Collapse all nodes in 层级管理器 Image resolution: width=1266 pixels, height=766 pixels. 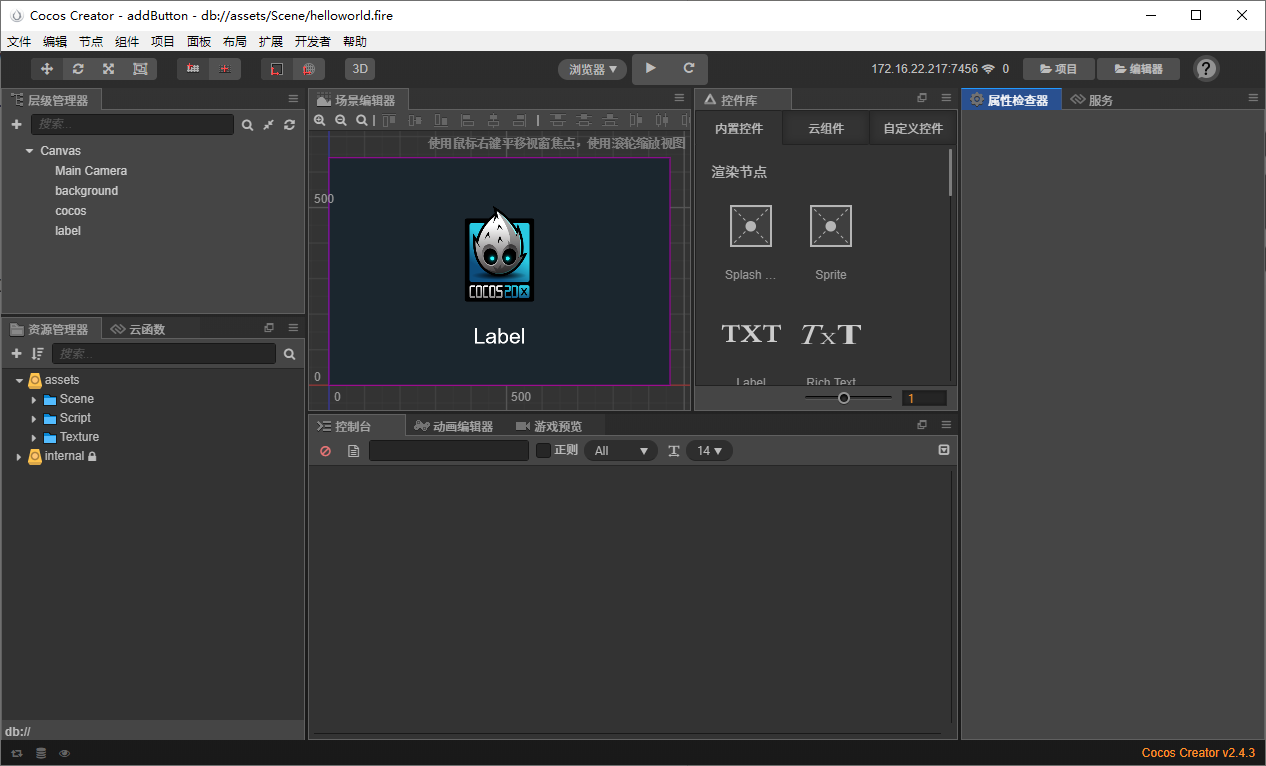pyautogui.click(x=268, y=125)
